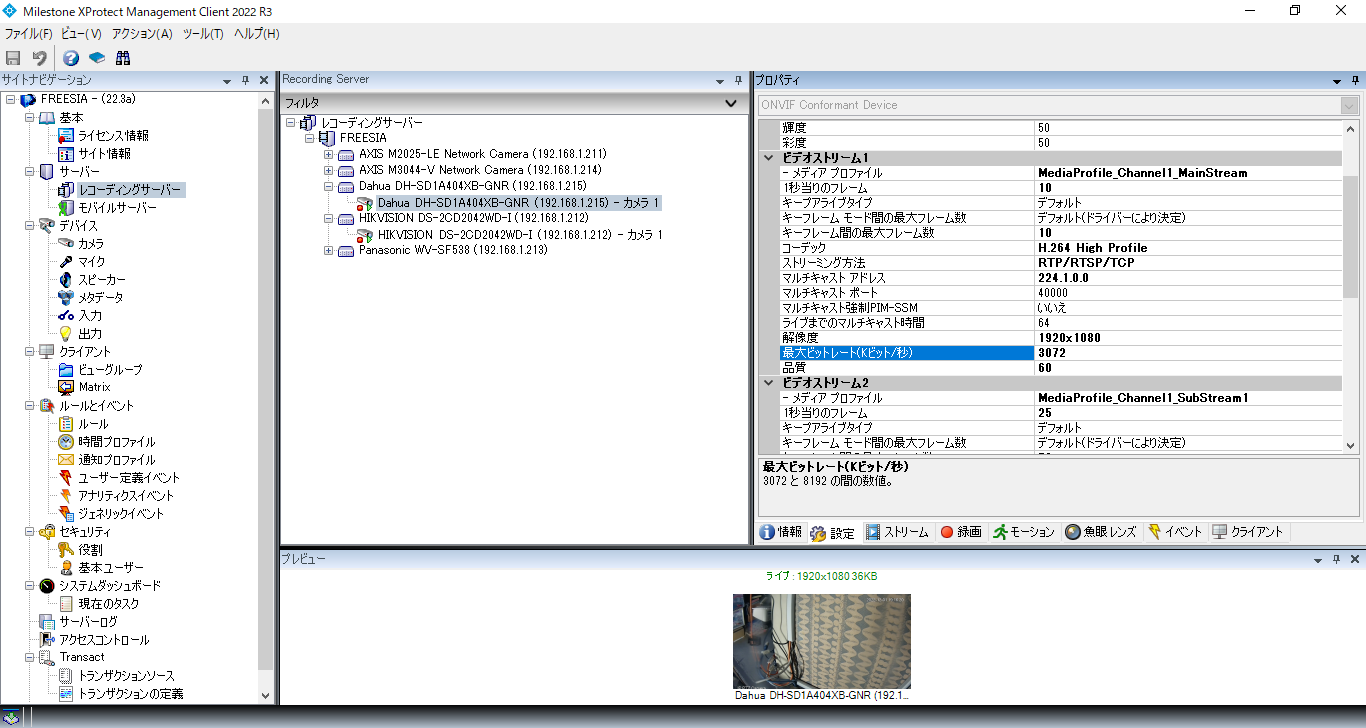Select マイク device node
The image size is (1366, 728).
coord(91,262)
